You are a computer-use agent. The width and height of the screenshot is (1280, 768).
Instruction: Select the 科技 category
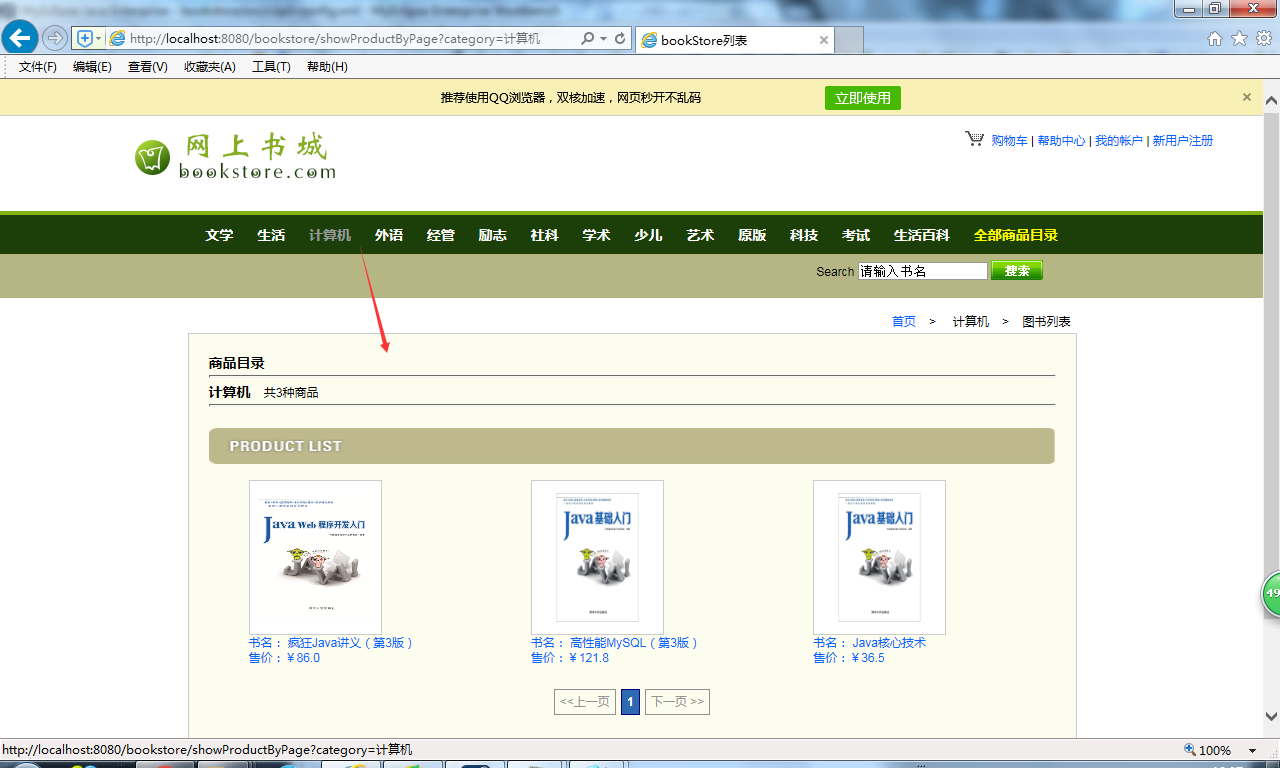pyautogui.click(x=804, y=235)
